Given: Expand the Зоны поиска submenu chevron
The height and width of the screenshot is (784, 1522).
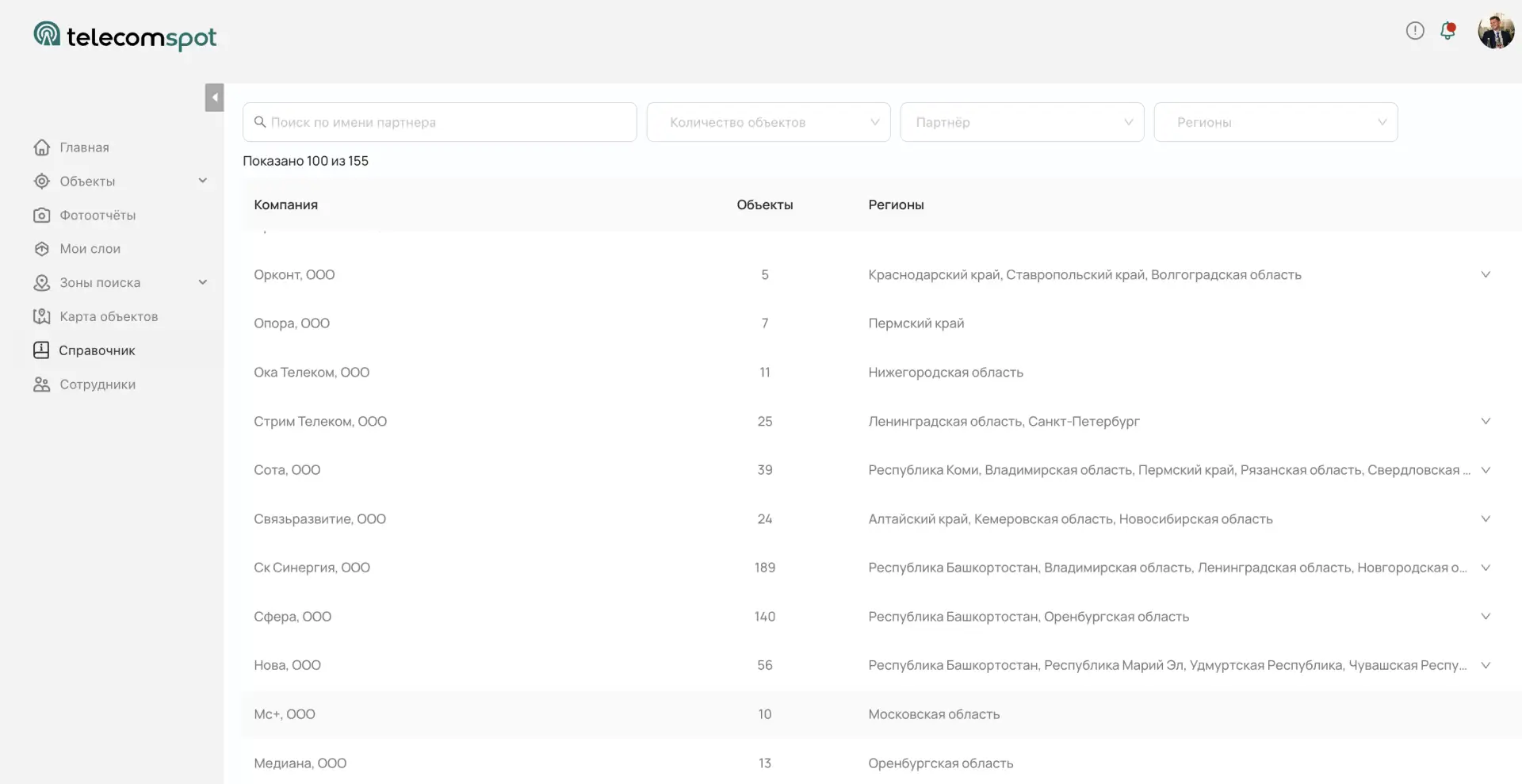Looking at the screenshot, I should (x=203, y=282).
